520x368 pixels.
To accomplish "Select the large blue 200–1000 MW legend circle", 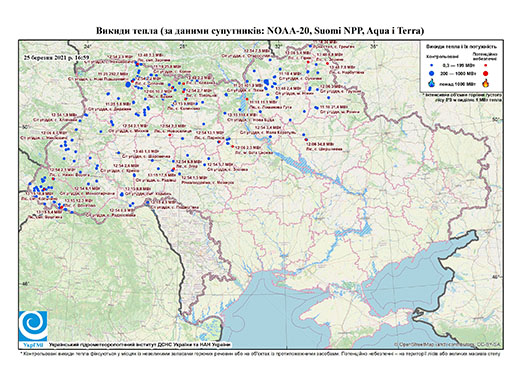I will [432, 73].
